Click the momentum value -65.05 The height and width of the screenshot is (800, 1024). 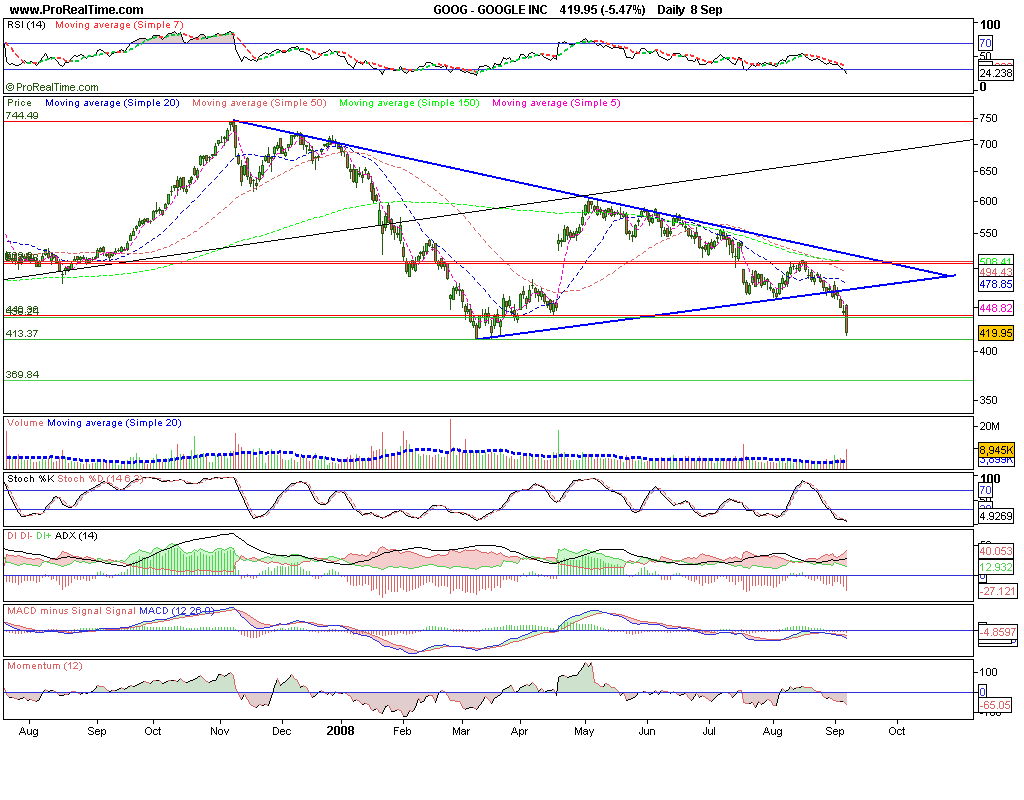995,705
